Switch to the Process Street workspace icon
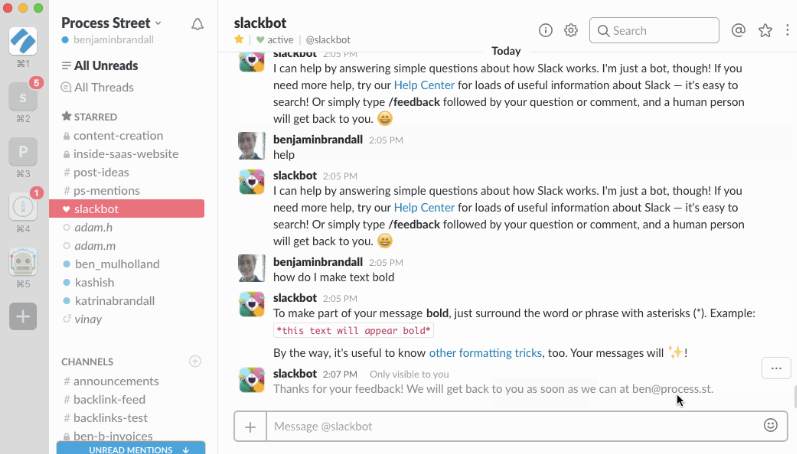Viewport: 797px width, 454px height. point(23,41)
